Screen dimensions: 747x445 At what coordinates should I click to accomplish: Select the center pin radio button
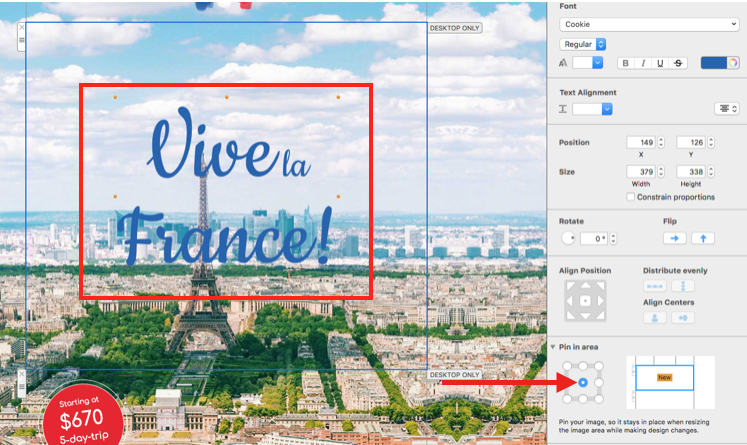click(x=583, y=383)
